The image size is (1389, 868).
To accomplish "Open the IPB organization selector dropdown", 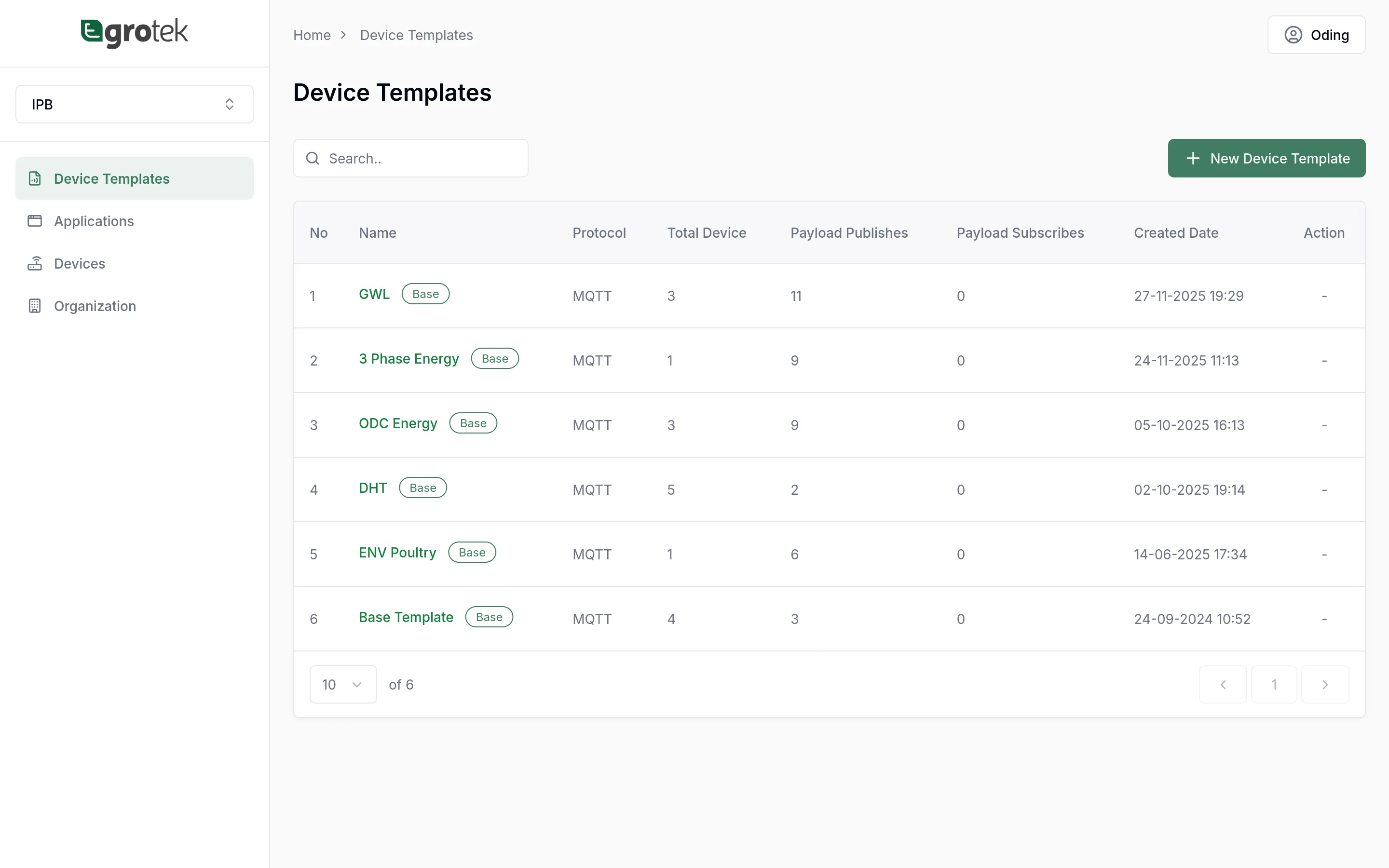I will [134, 105].
